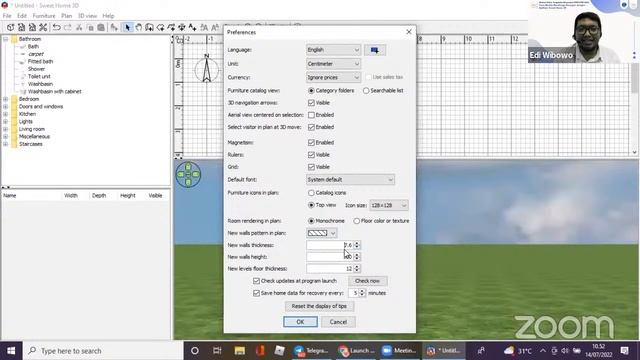Open the Help menu
Viewport: 640px width, 360px height.
point(108,16)
